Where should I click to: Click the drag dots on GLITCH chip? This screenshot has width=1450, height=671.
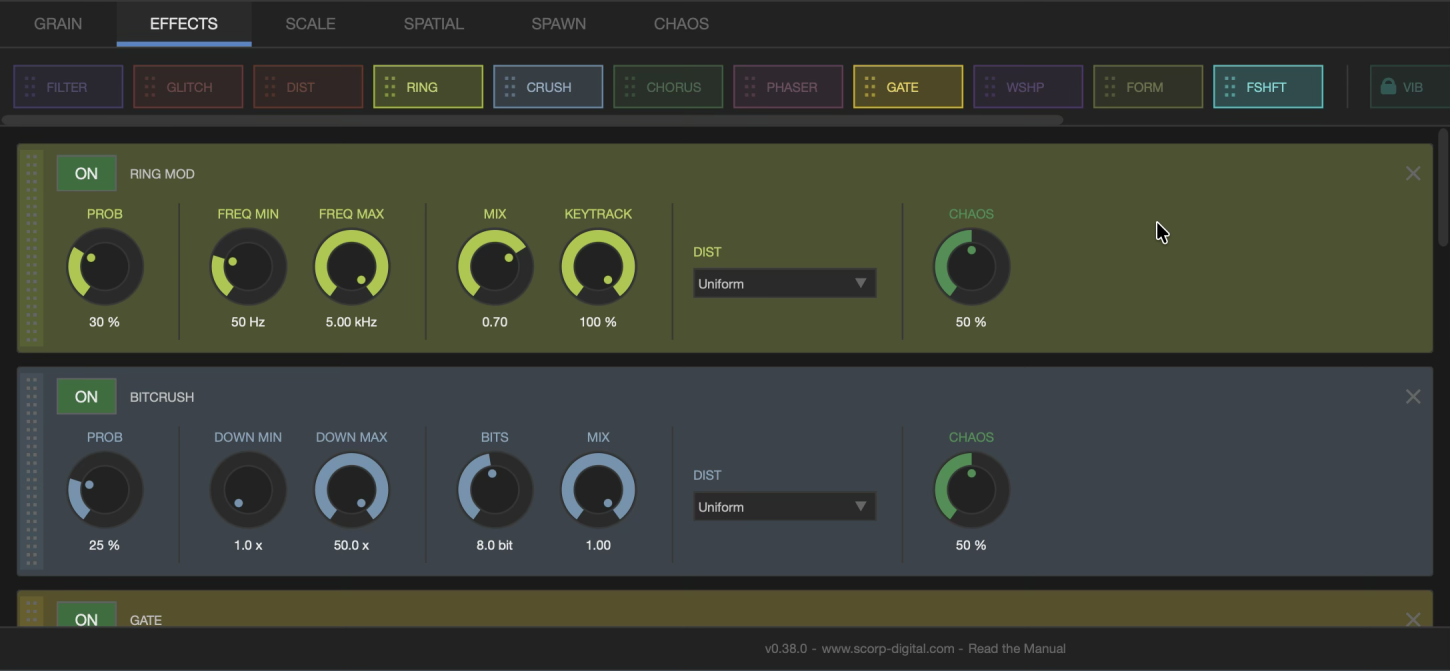pyautogui.click(x=150, y=87)
